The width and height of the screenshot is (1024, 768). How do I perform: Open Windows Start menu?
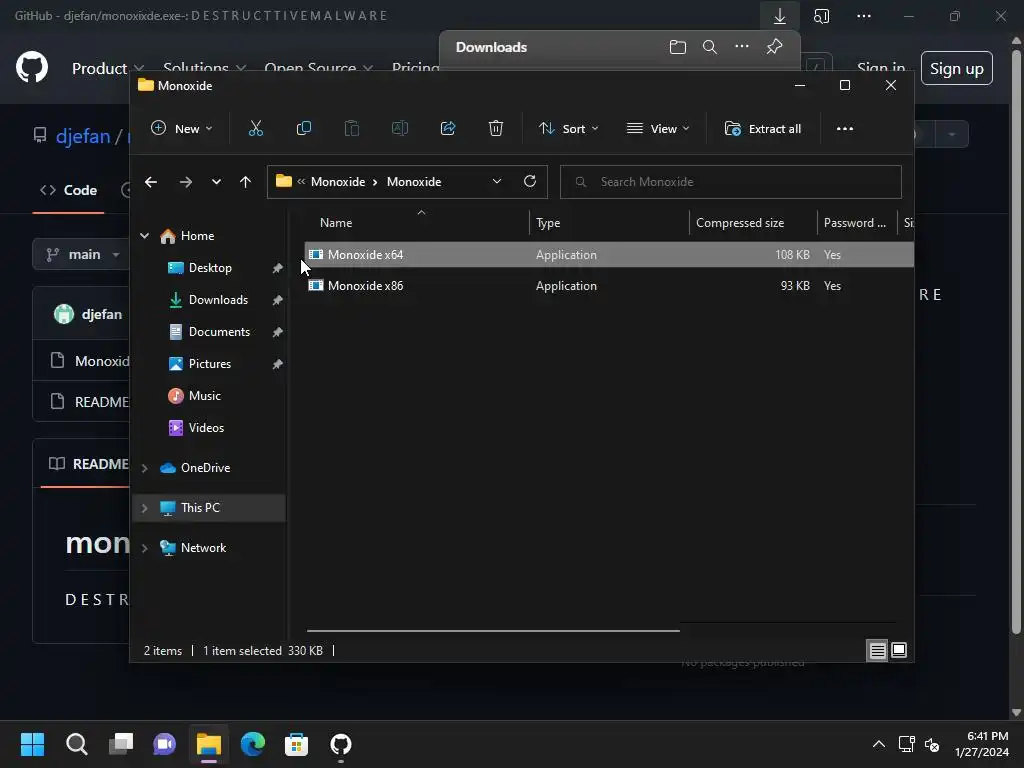[32, 744]
